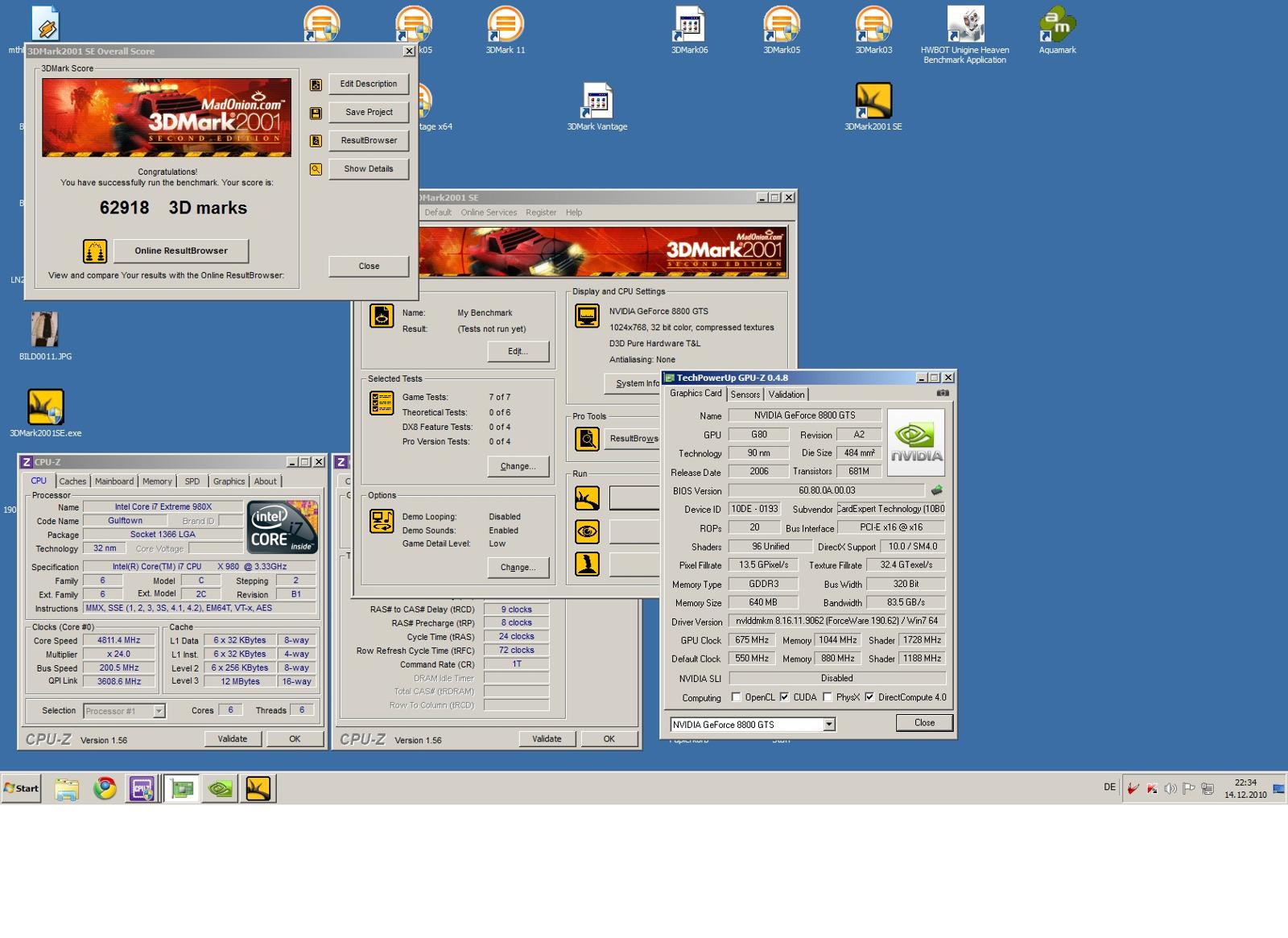This screenshot has width=1288, height=938.
Task: Click the Intel Core i7 logo in CPU-Z
Action: click(x=283, y=527)
